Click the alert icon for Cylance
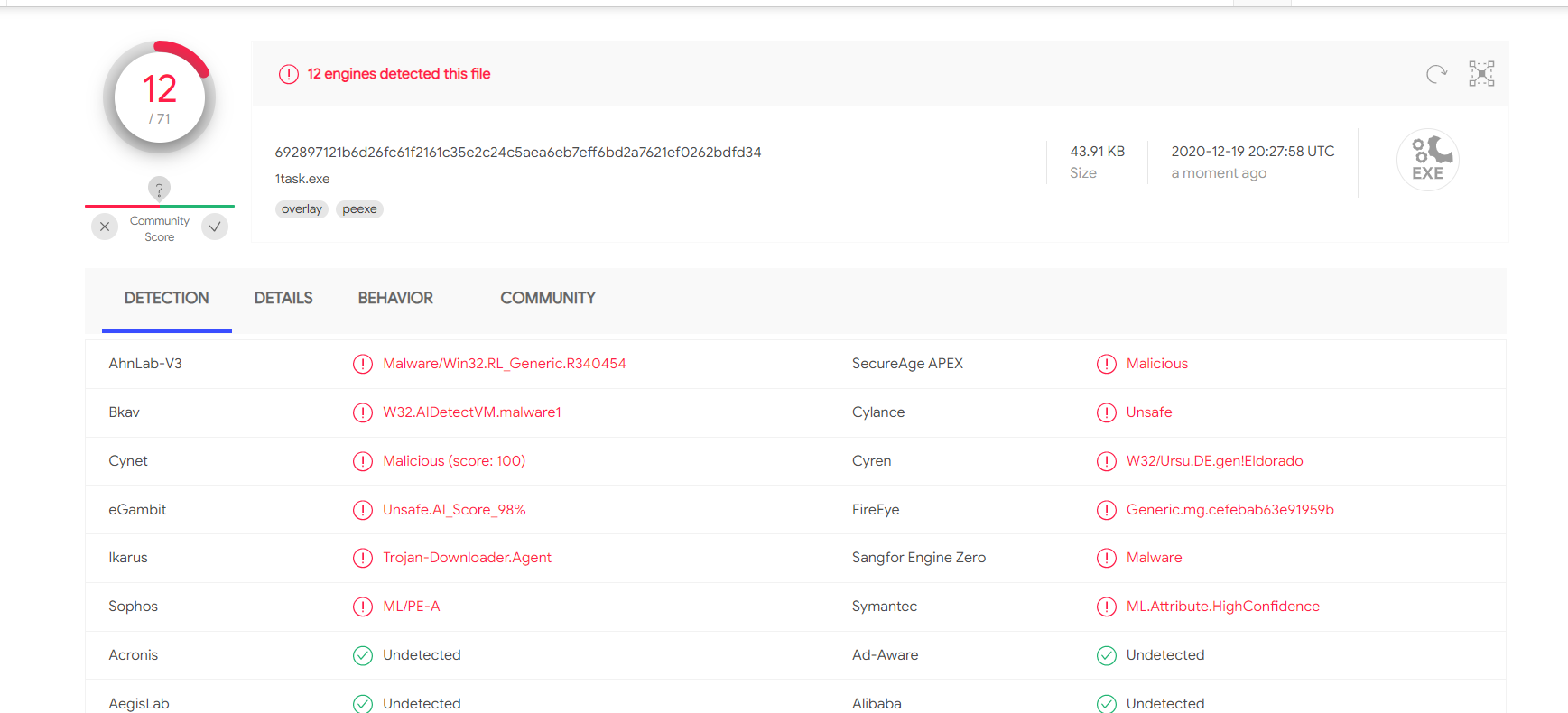This screenshot has width=1568, height=713. [1107, 412]
